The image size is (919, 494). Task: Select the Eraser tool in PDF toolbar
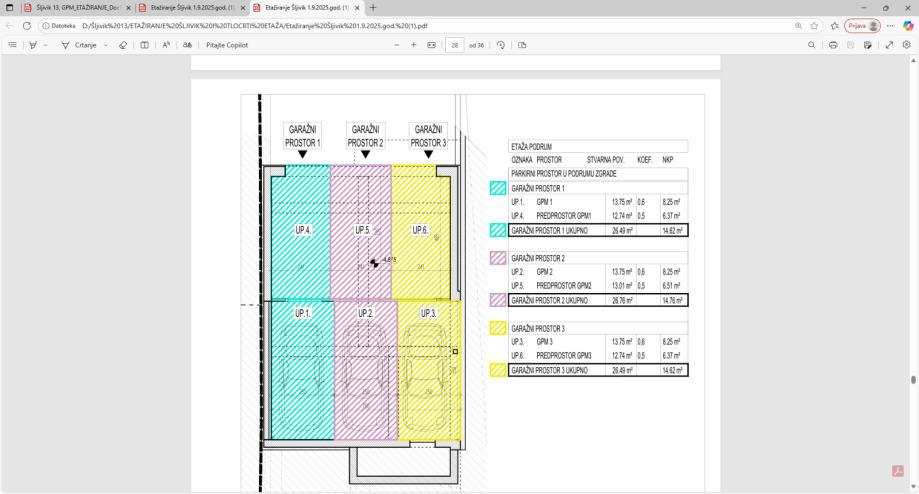pyautogui.click(x=122, y=45)
